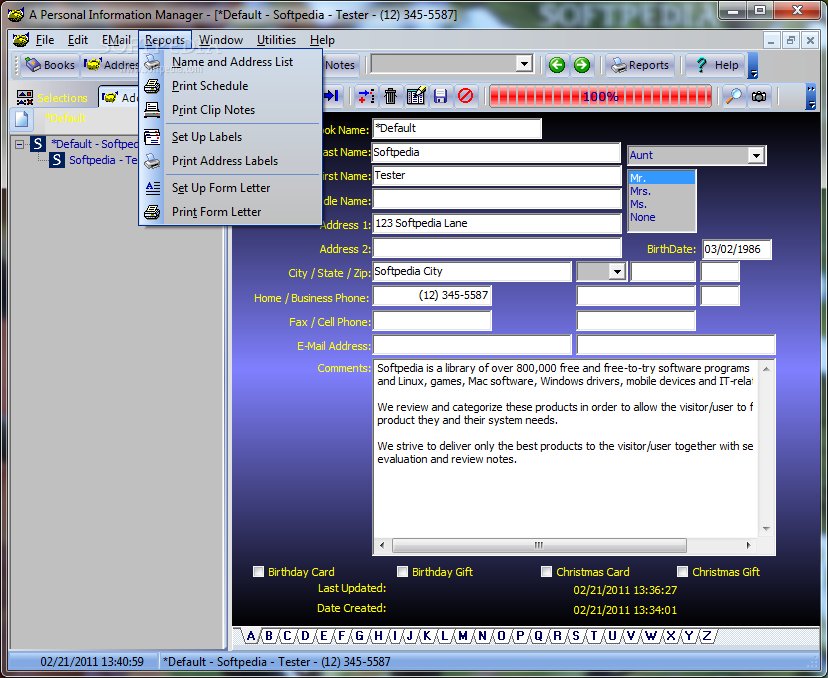Image resolution: width=828 pixels, height=678 pixels.
Task: Click the red cancel circle icon
Action: tap(465, 96)
